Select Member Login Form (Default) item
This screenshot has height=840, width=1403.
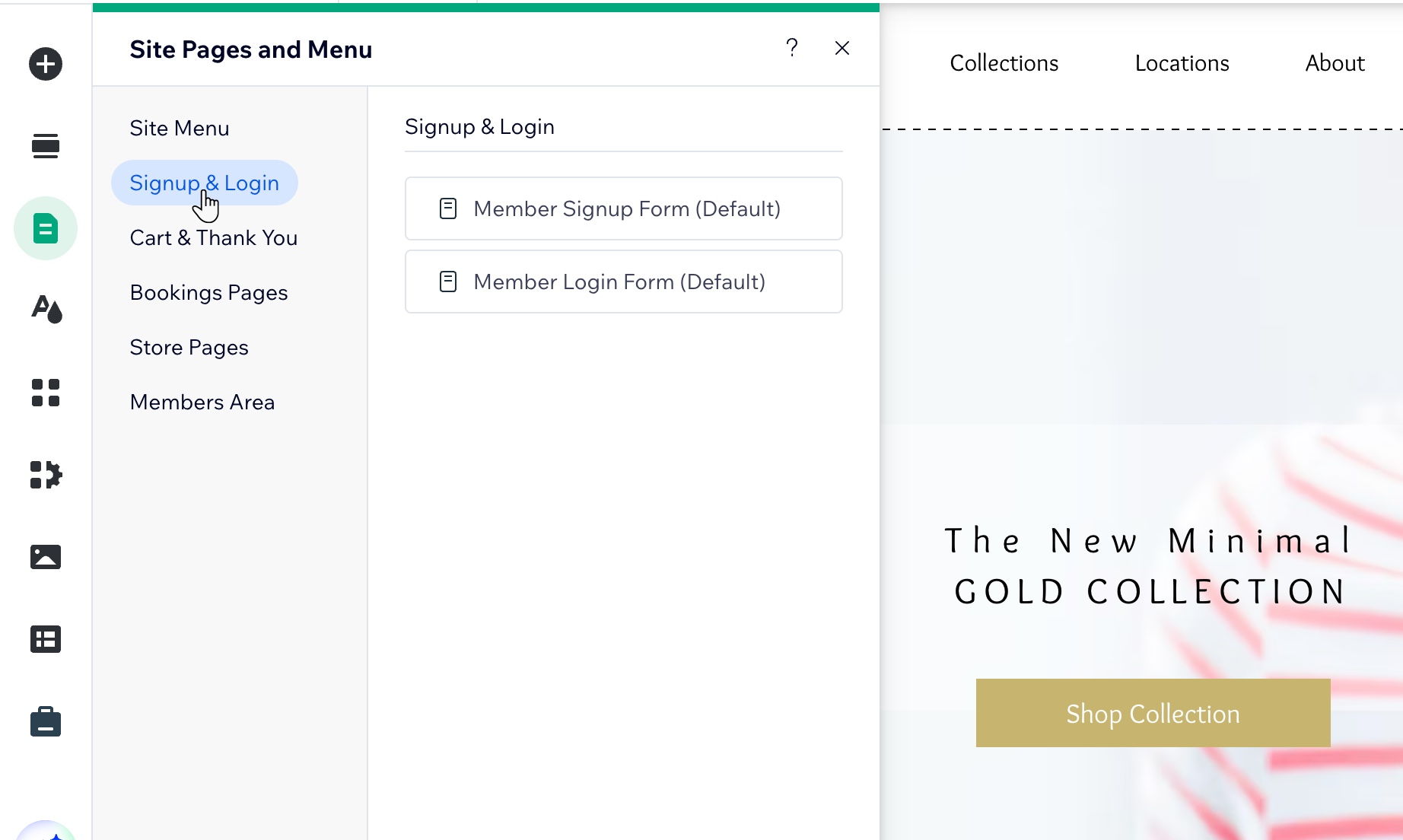tap(624, 282)
